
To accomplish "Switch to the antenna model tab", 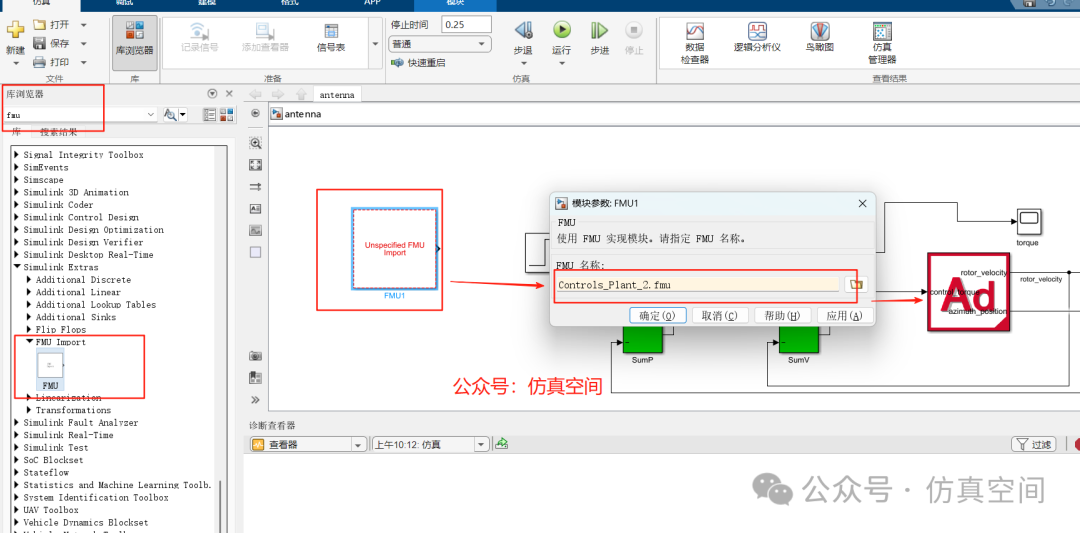I will pos(336,95).
